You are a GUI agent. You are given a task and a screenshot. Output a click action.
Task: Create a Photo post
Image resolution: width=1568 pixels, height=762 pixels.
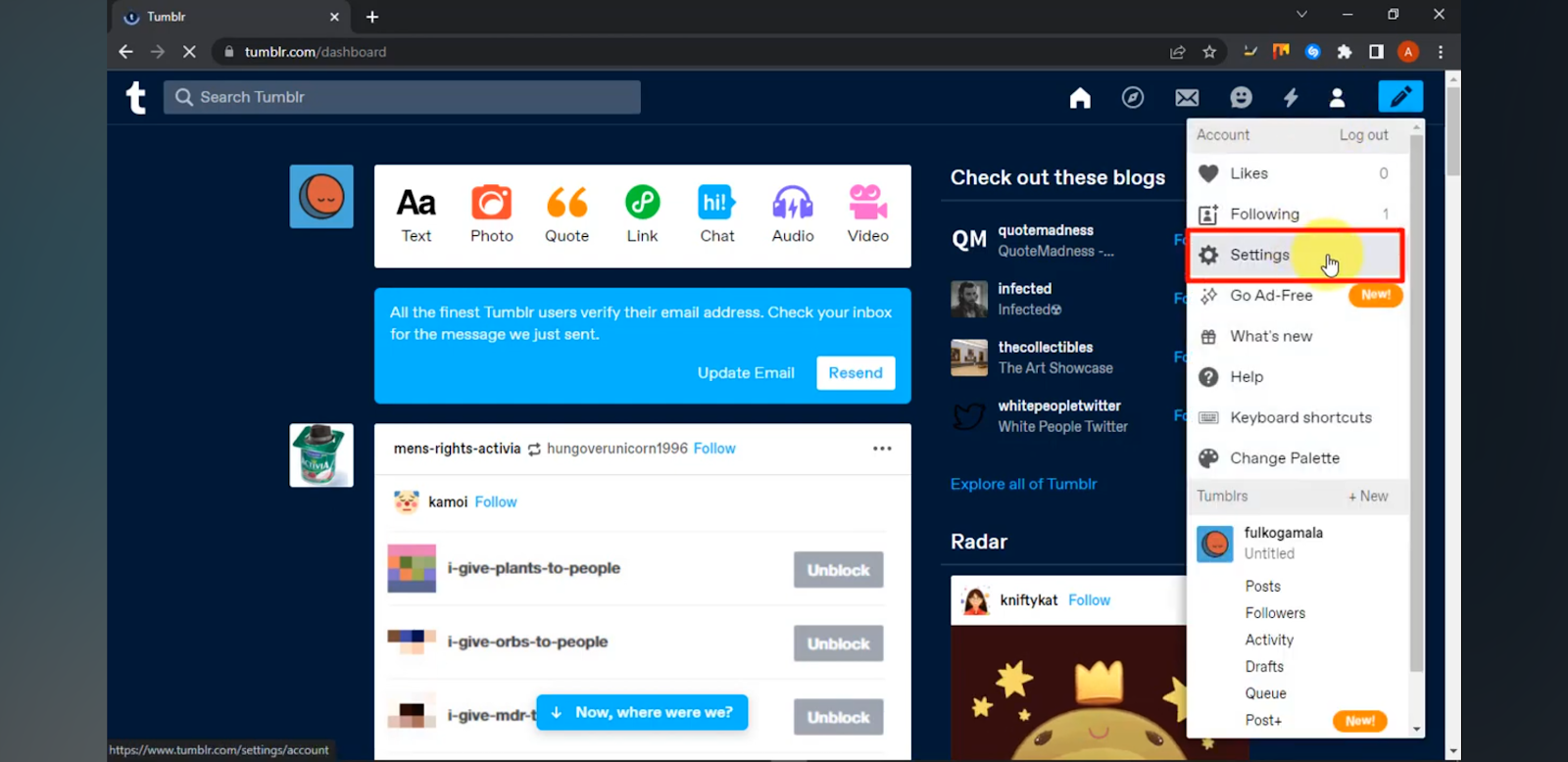(491, 214)
